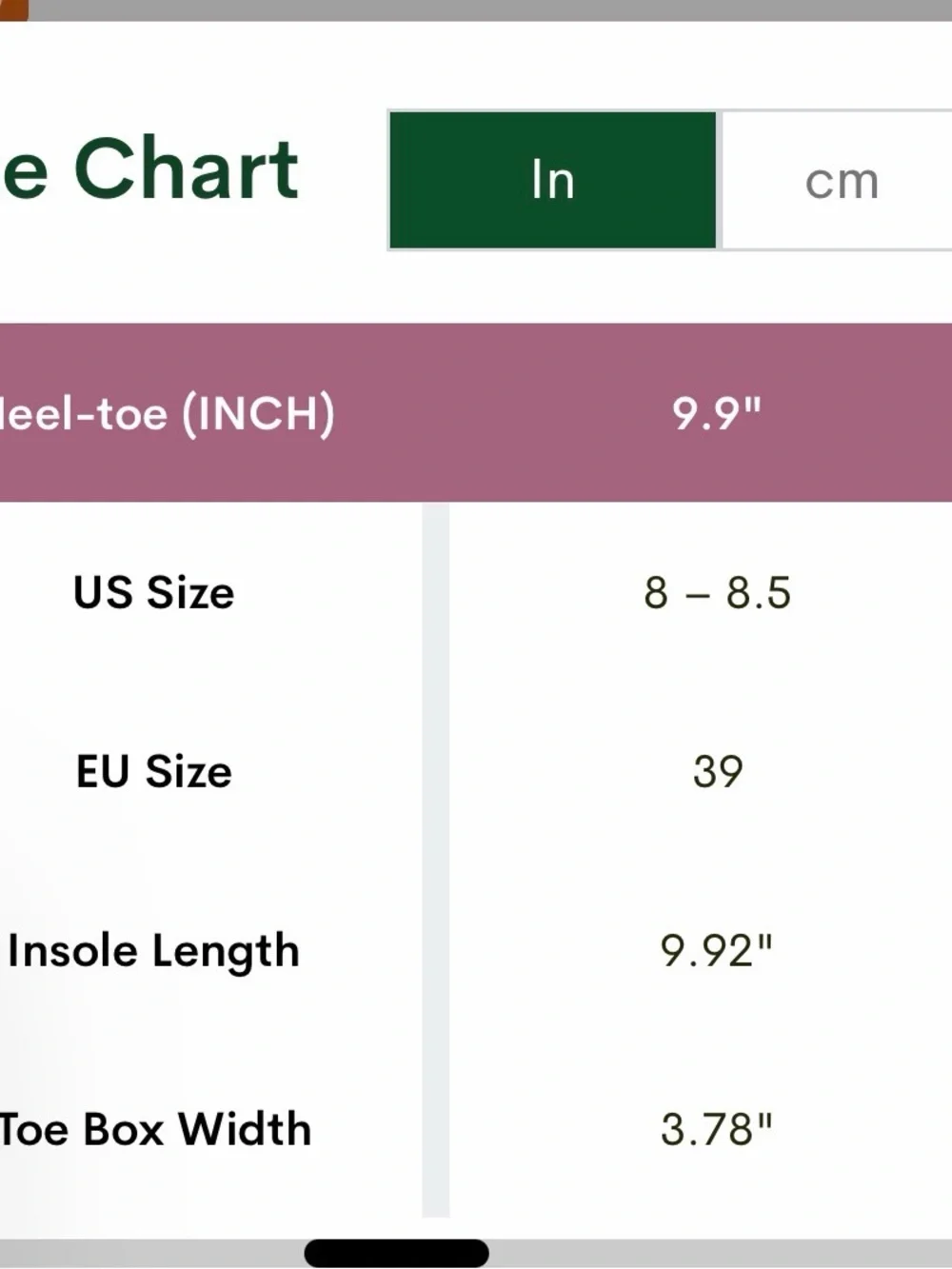Select the US Size row label
This screenshot has height=1269, width=952.
point(153,592)
